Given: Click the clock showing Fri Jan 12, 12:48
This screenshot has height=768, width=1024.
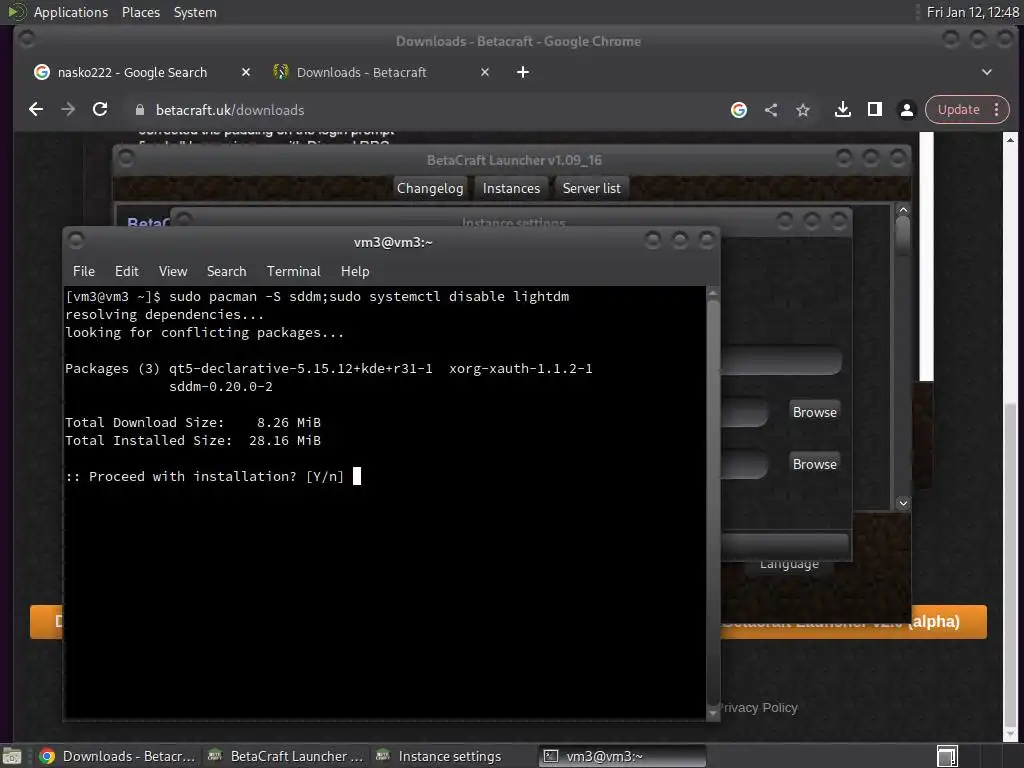Looking at the screenshot, I should [x=972, y=12].
